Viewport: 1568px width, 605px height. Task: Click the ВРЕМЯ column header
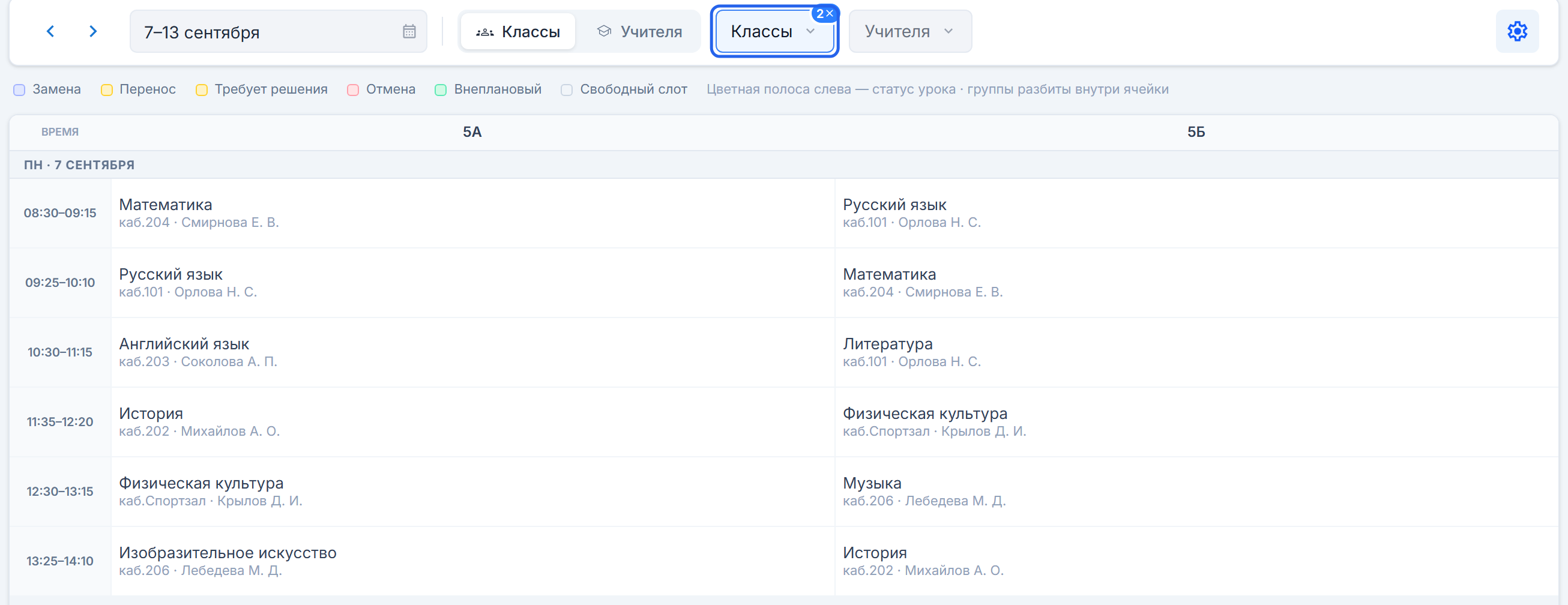point(60,132)
